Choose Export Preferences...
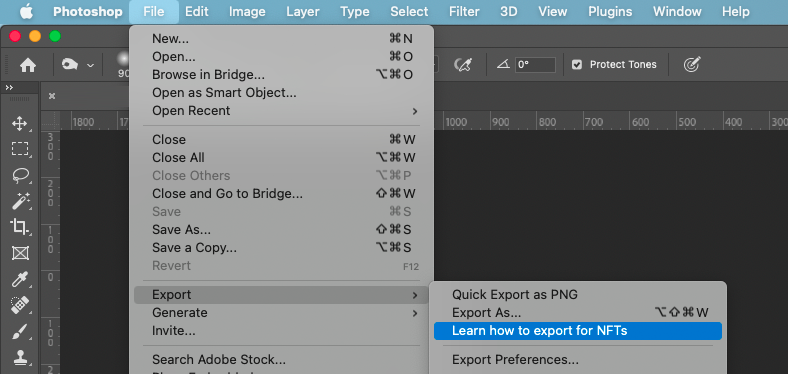The height and width of the screenshot is (374, 788). (x=578, y=360)
